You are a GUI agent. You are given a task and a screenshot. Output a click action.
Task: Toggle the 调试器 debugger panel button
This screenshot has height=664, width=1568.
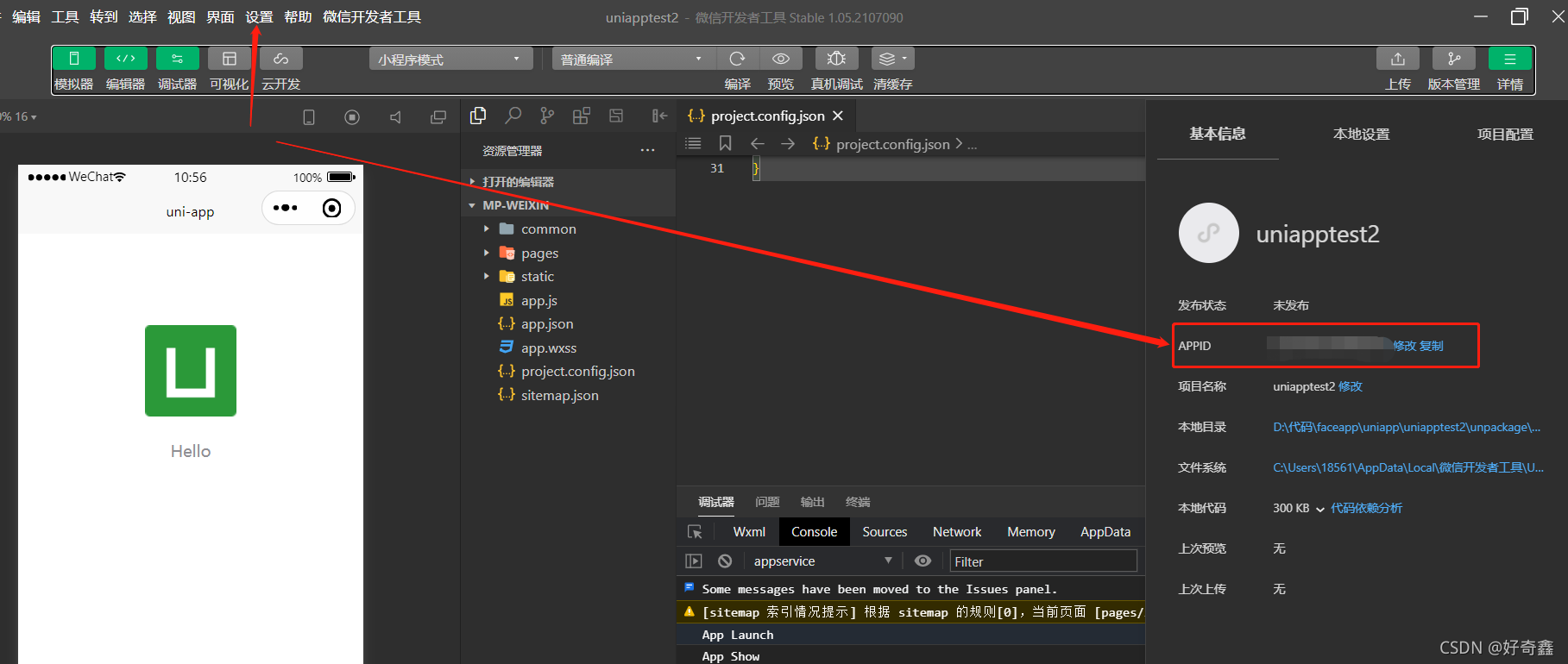tap(178, 59)
